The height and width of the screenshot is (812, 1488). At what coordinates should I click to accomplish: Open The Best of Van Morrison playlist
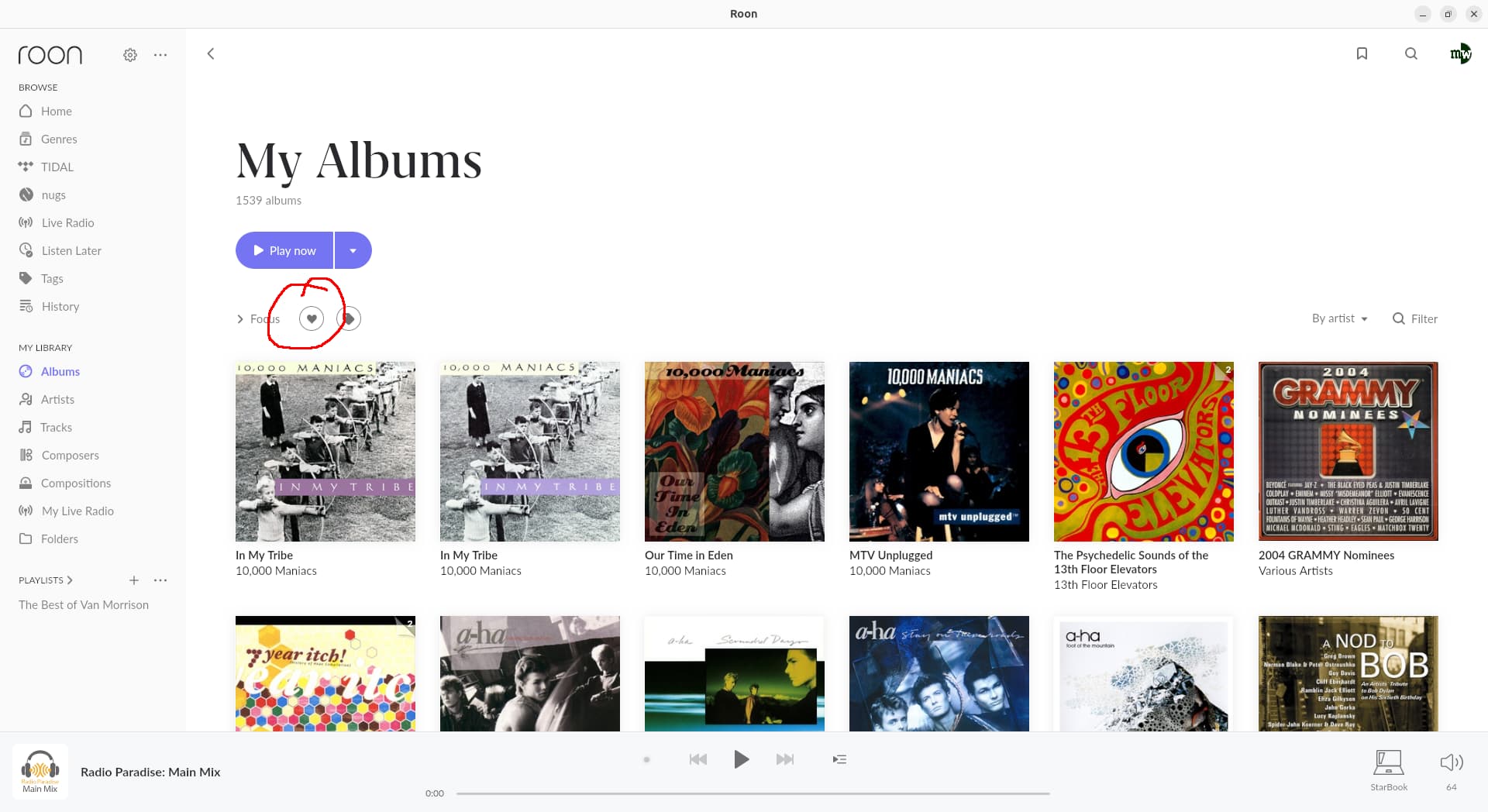point(84,604)
